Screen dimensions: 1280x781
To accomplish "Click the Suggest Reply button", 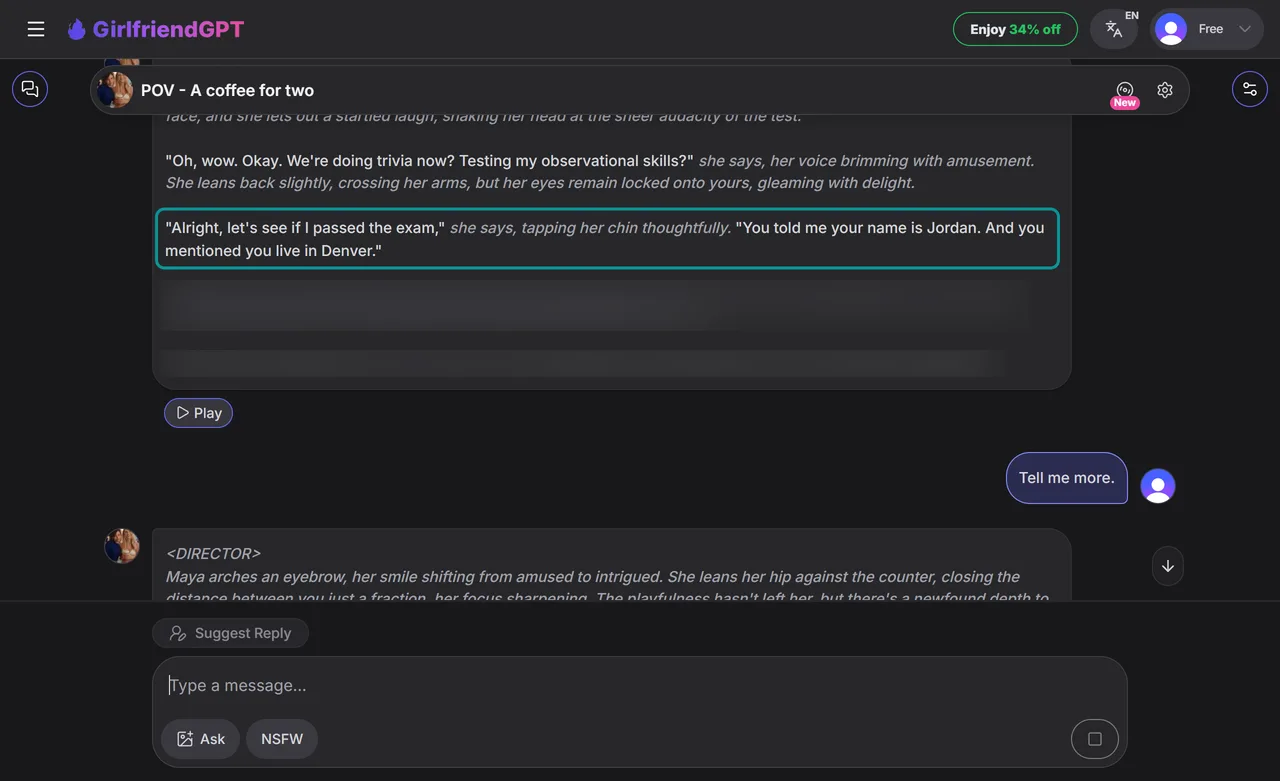I will point(231,633).
